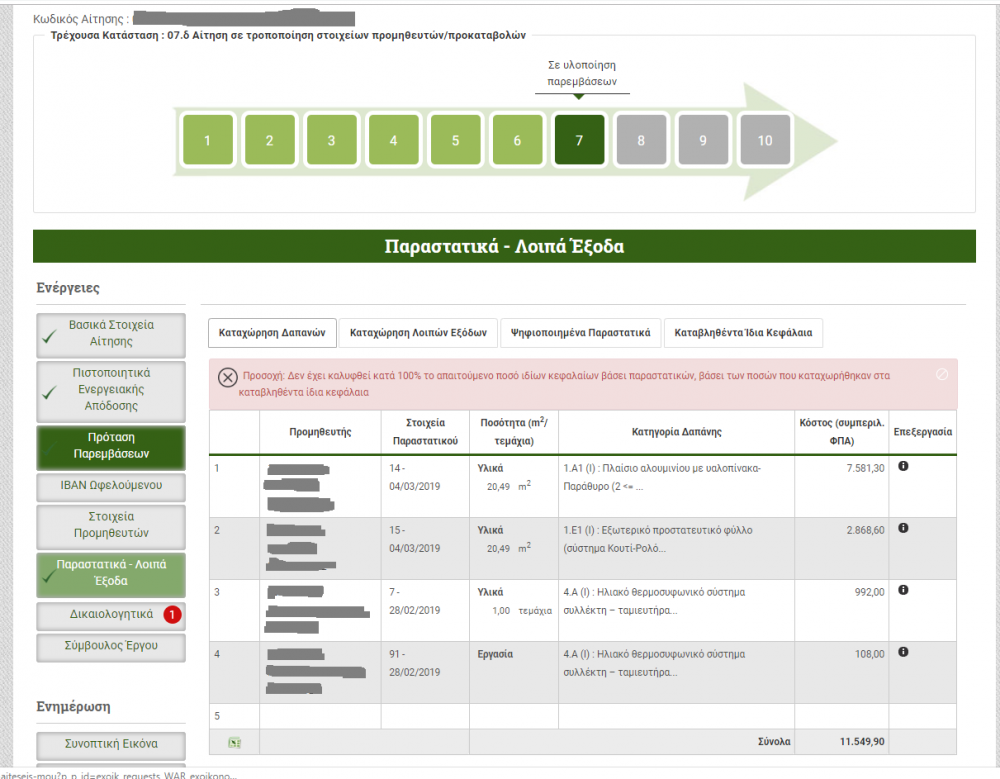Open the Ψηφιοποιημένα Παραστατικά tab

[x=580, y=332]
